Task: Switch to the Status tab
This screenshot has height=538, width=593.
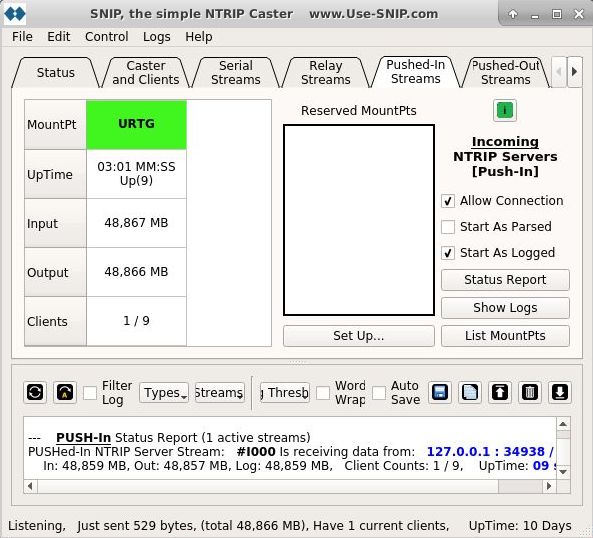Action: [56, 73]
